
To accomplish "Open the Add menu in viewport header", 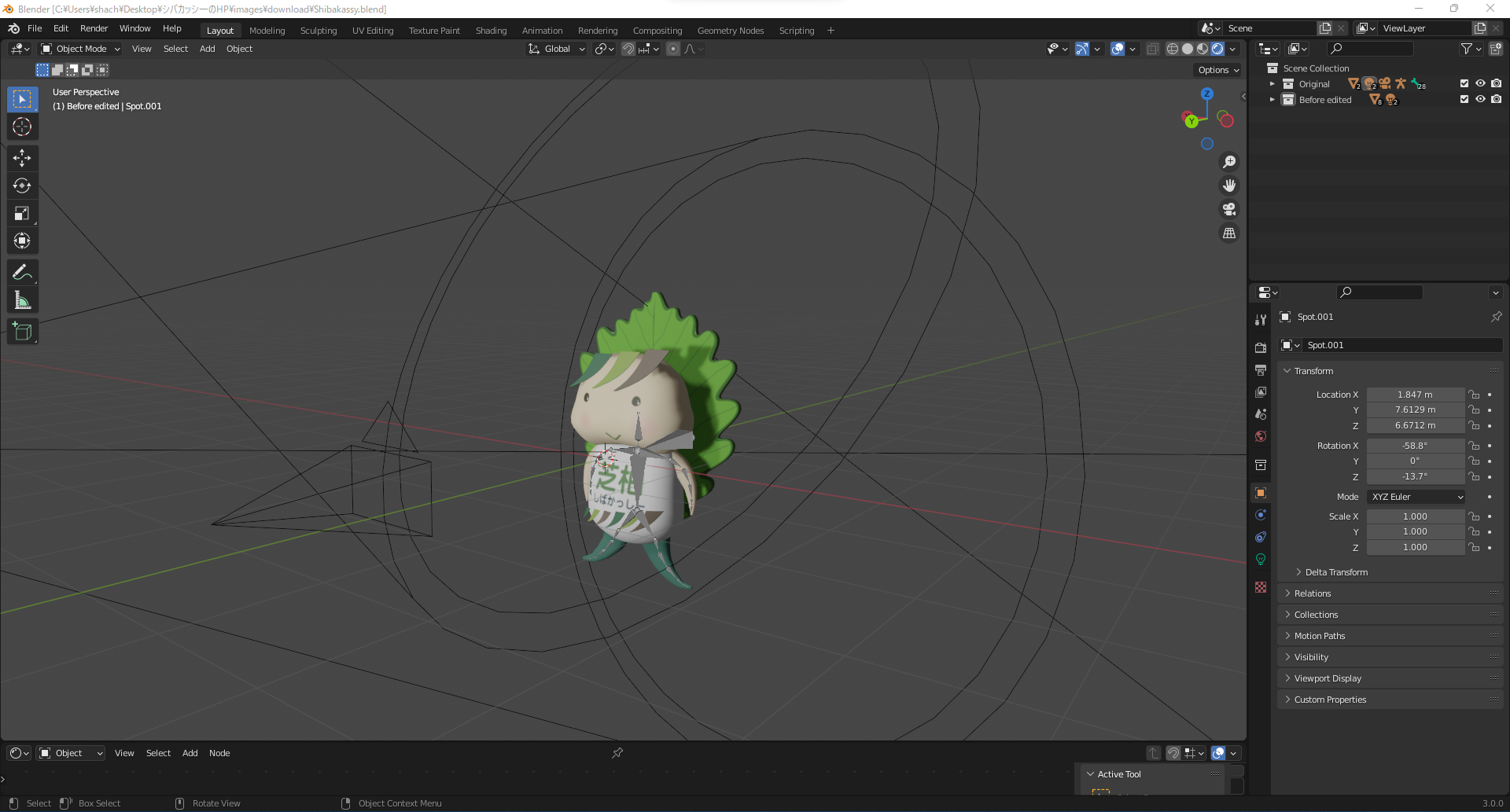I will pyautogui.click(x=207, y=49).
